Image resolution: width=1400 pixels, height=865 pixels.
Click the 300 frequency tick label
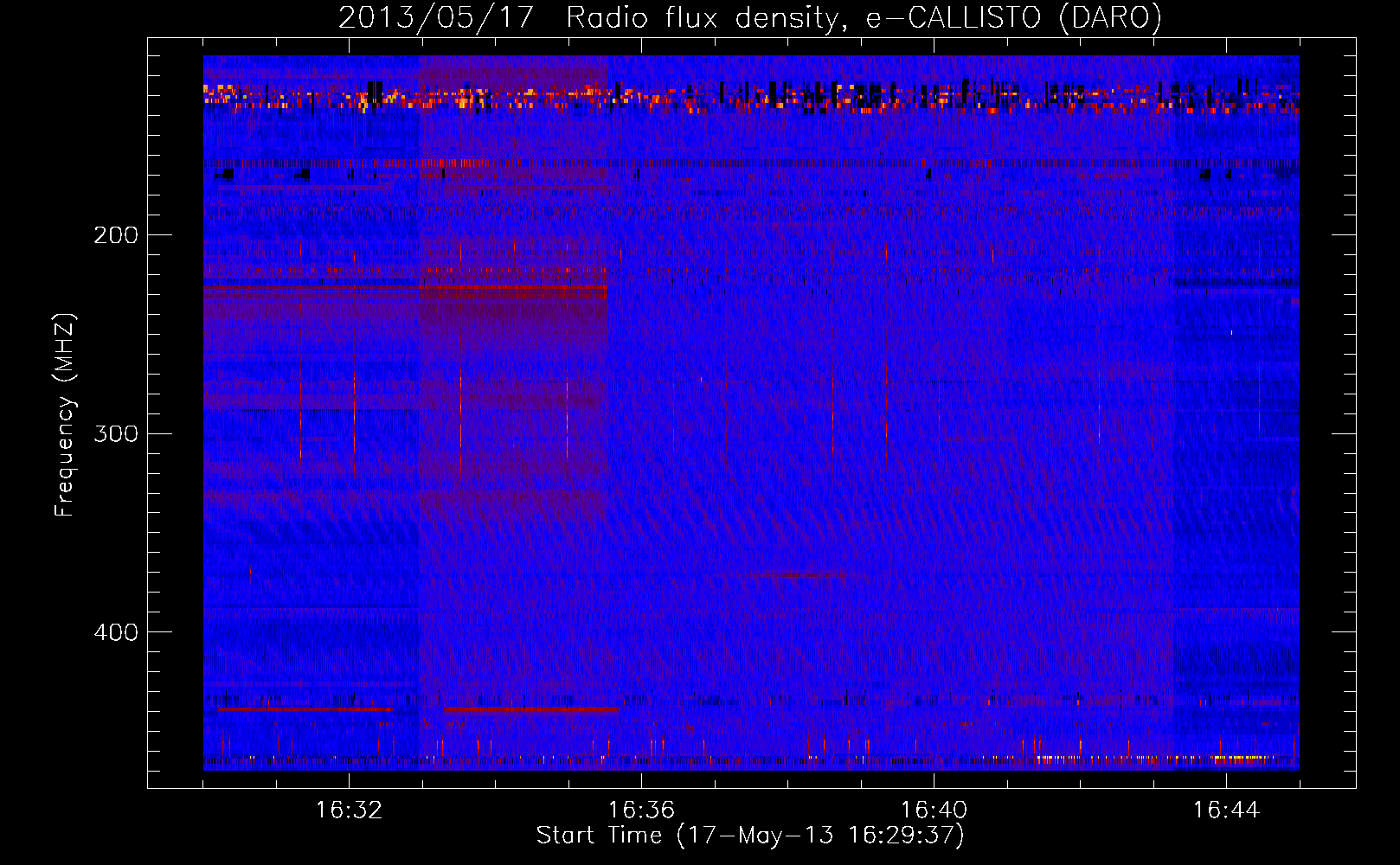(116, 433)
